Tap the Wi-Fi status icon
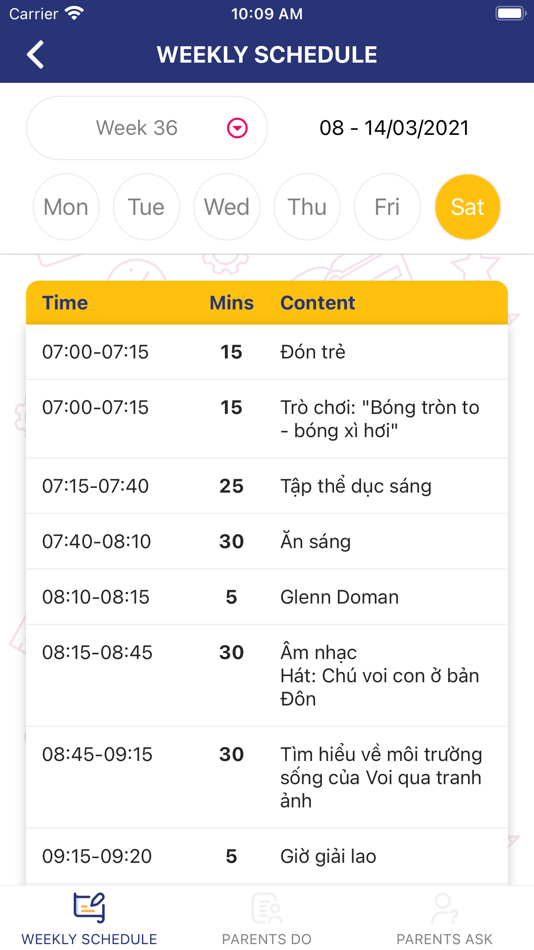This screenshot has width=534, height=950. point(75,13)
